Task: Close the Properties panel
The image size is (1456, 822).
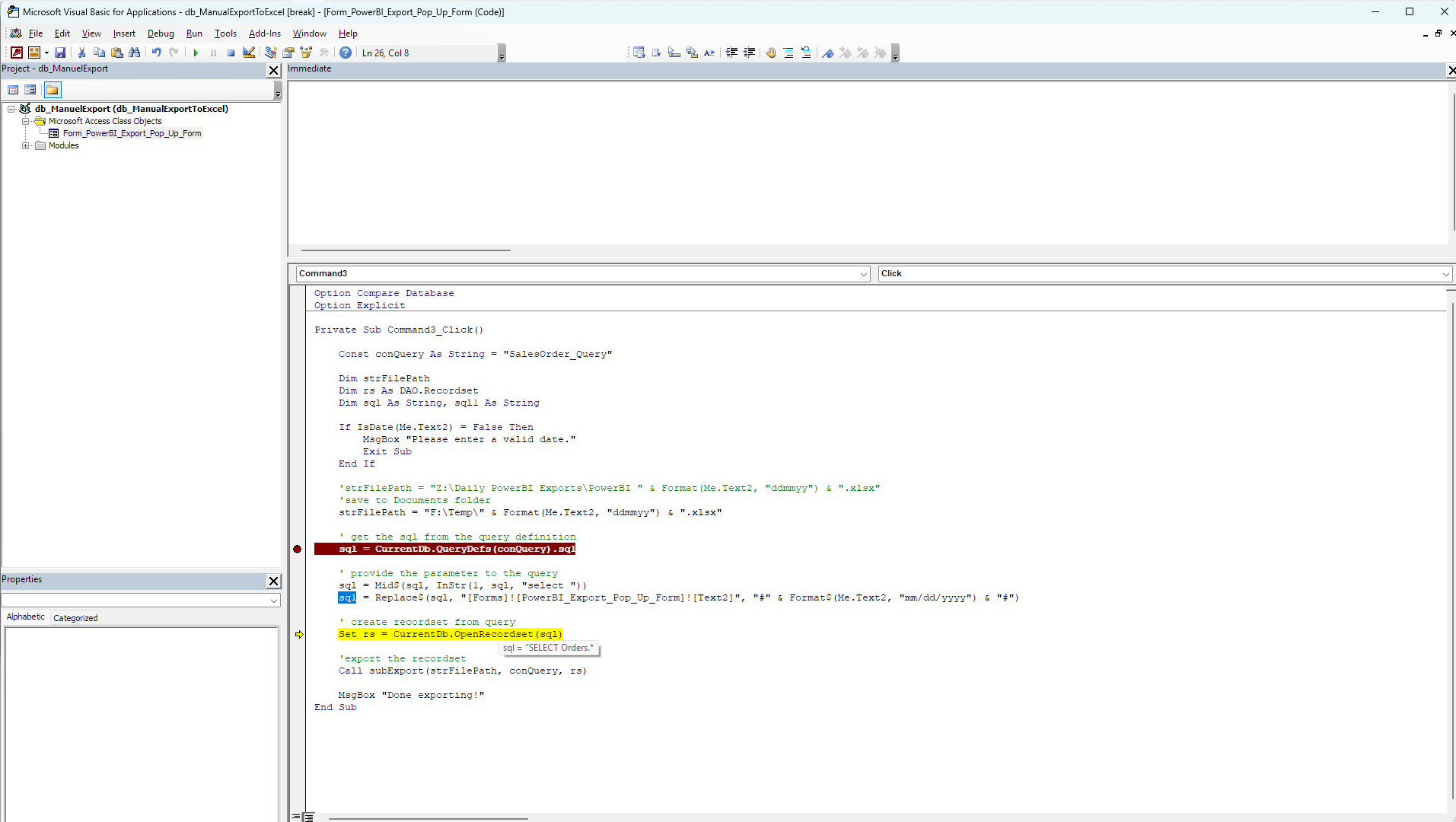Action: (274, 581)
